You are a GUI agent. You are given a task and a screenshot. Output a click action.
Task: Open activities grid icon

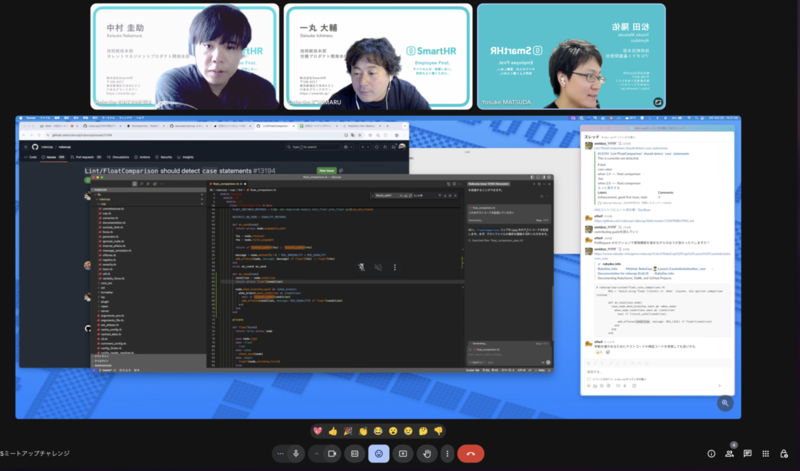[765, 454]
